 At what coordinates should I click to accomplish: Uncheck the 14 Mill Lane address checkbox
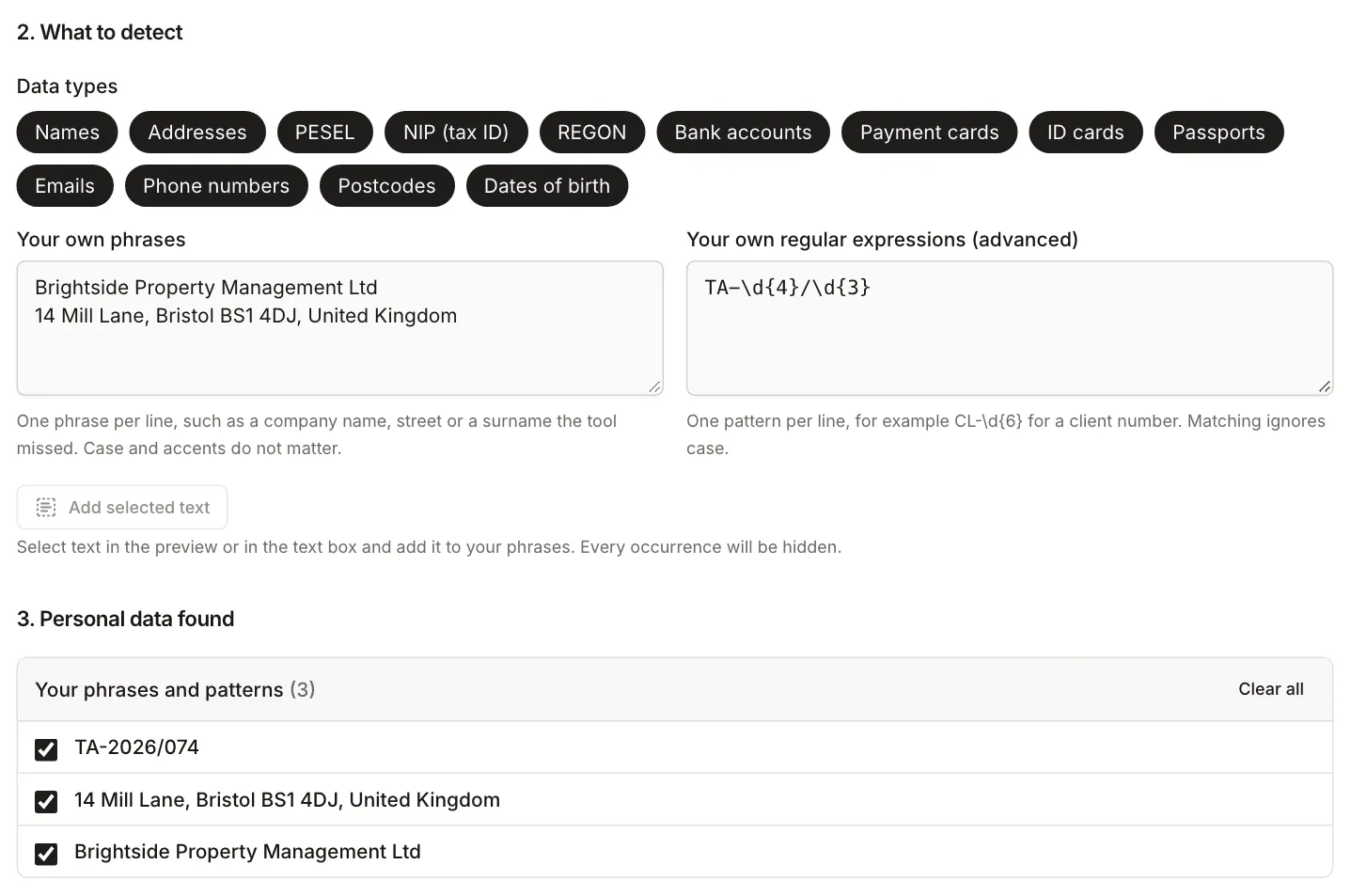pyautogui.click(x=46, y=801)
